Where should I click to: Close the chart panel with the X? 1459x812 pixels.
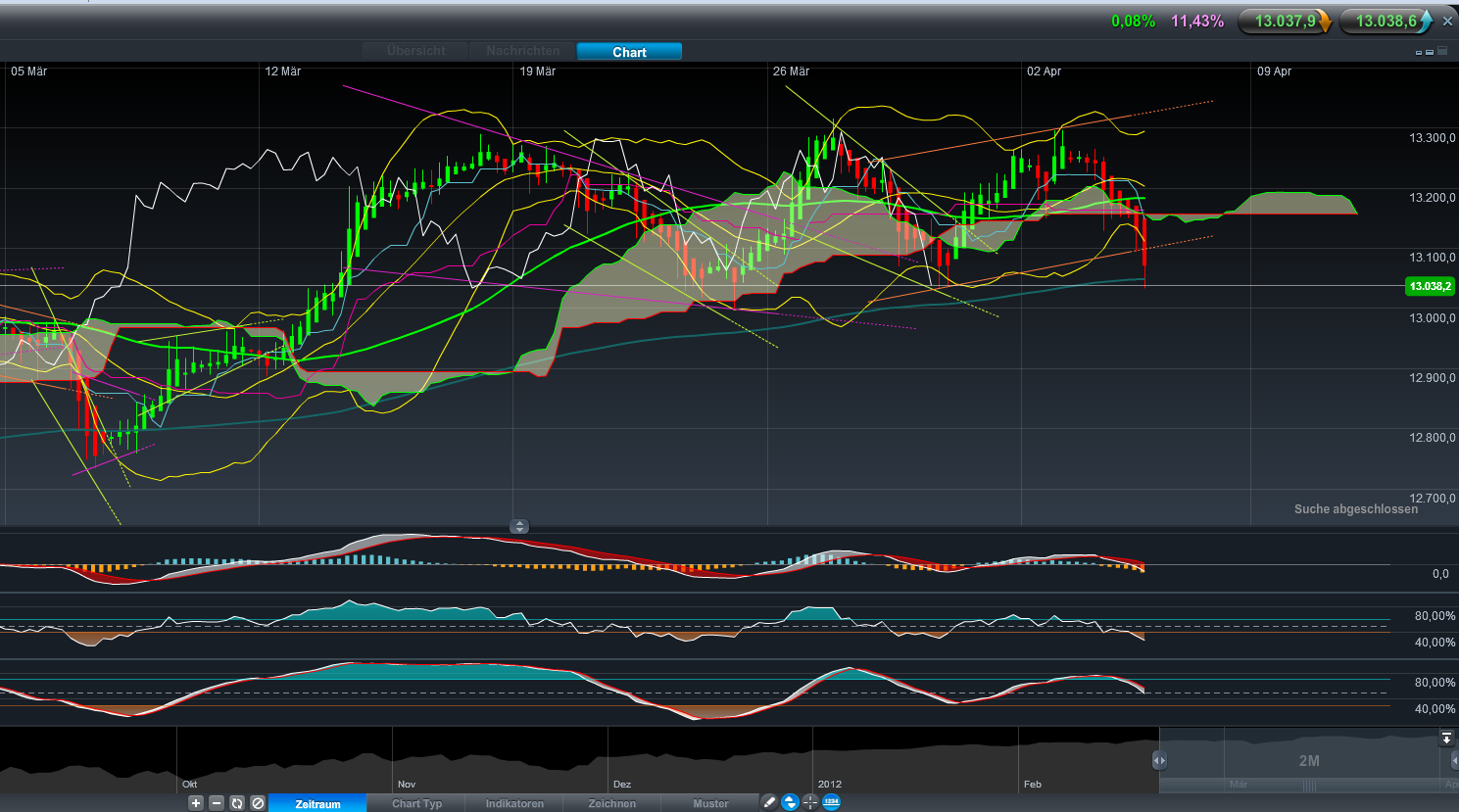click(x=1447, y=22)
